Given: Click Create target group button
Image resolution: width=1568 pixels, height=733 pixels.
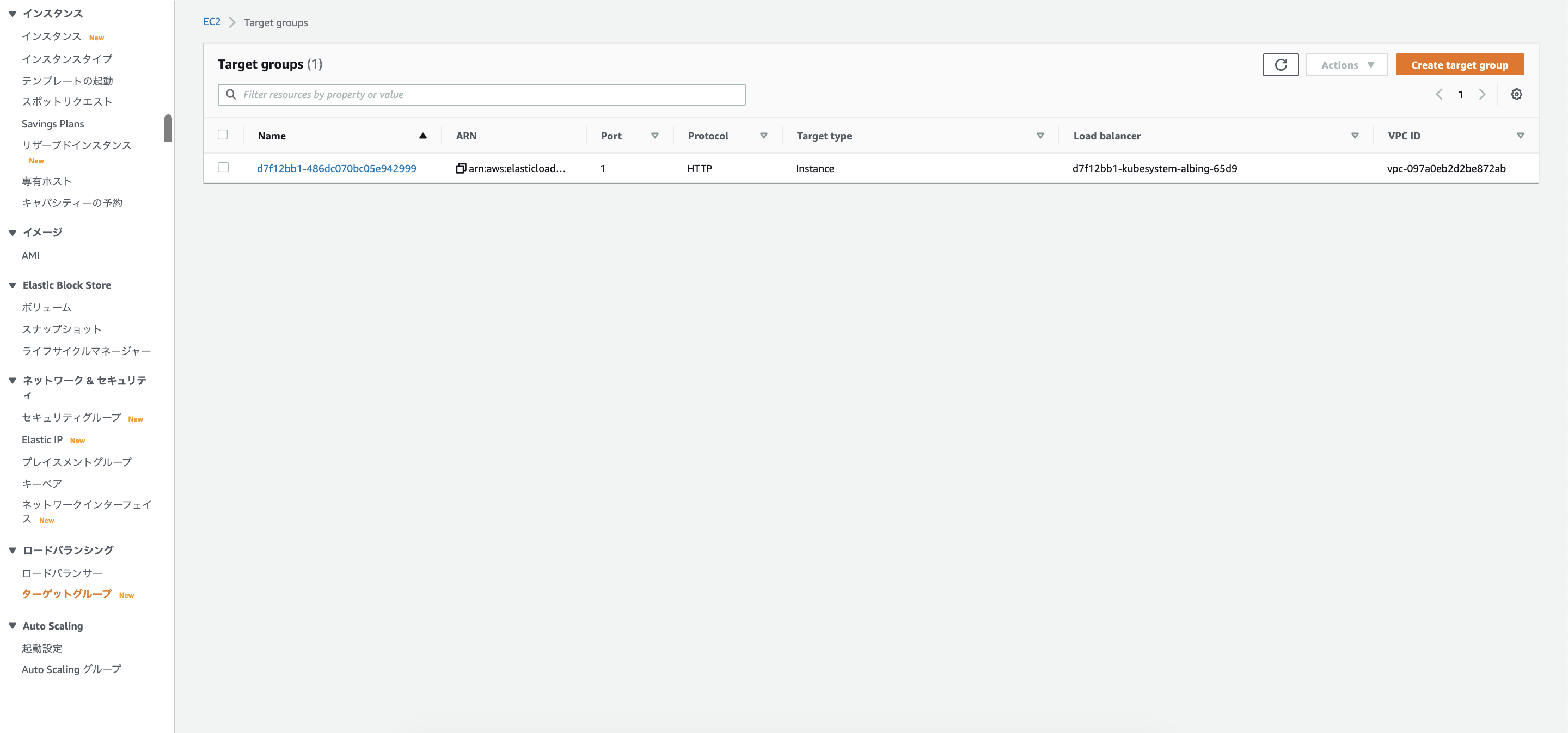Looking at the screenshot, I should coord(1459,65).
